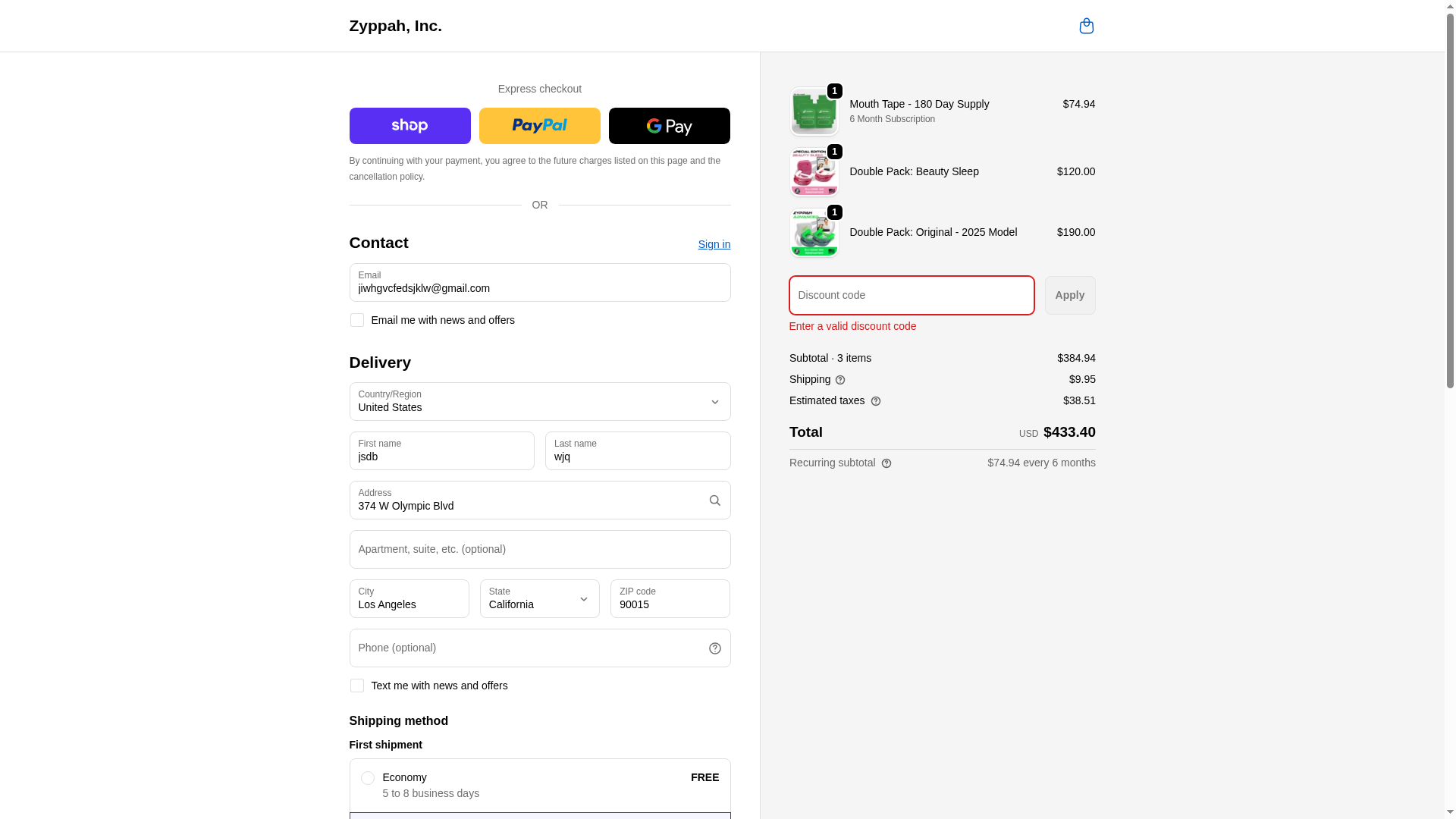Image resolution: width=1456 pixels, height=819 pixels.
Task: Click the address search magnifier icon
Action: 714,500
